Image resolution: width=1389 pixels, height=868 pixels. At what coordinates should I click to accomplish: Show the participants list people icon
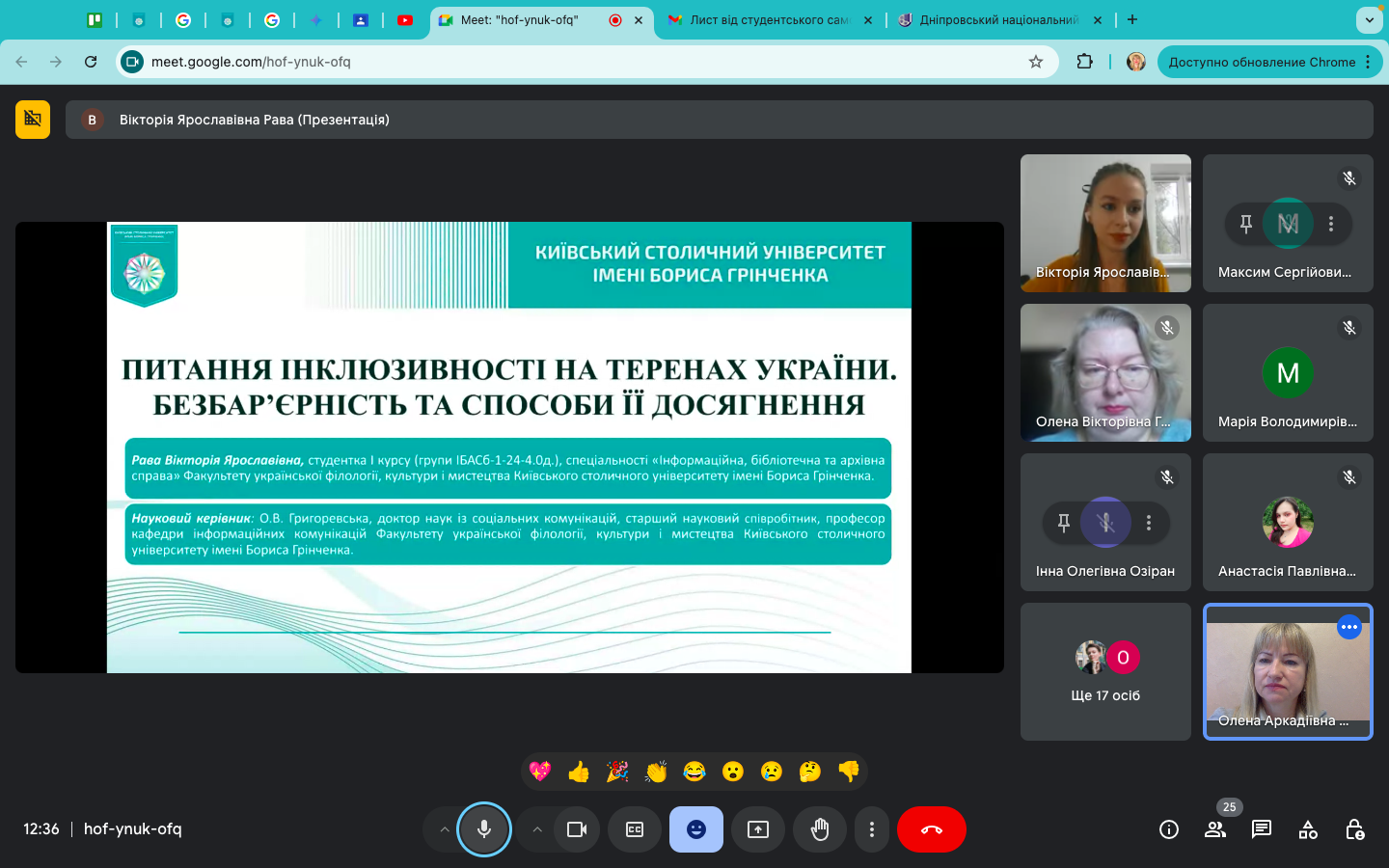1215,829
